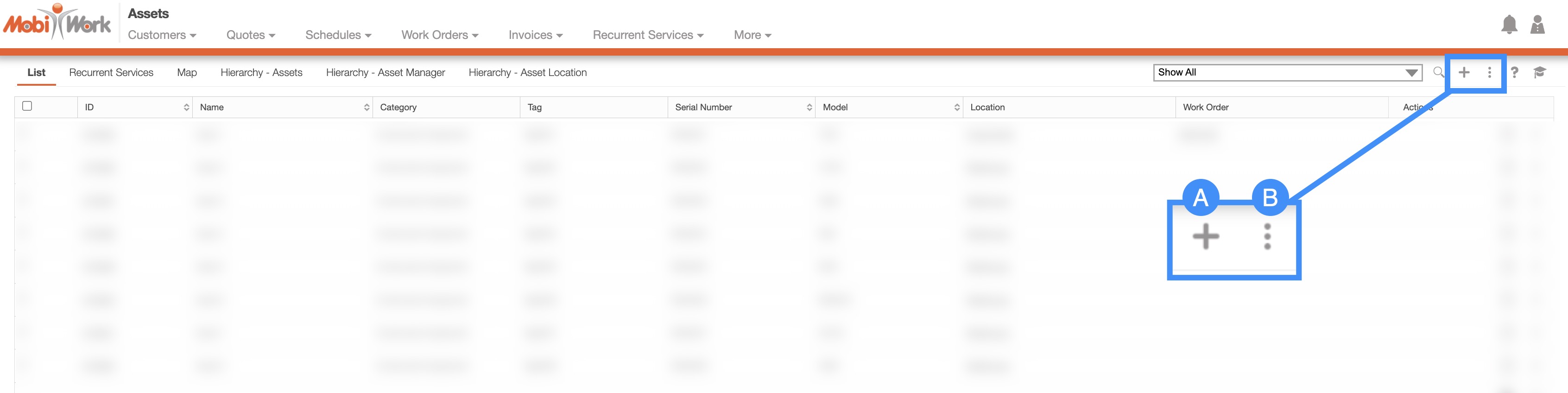Open the Invoices menu
1568x393 pixels.
pos(535,35)
